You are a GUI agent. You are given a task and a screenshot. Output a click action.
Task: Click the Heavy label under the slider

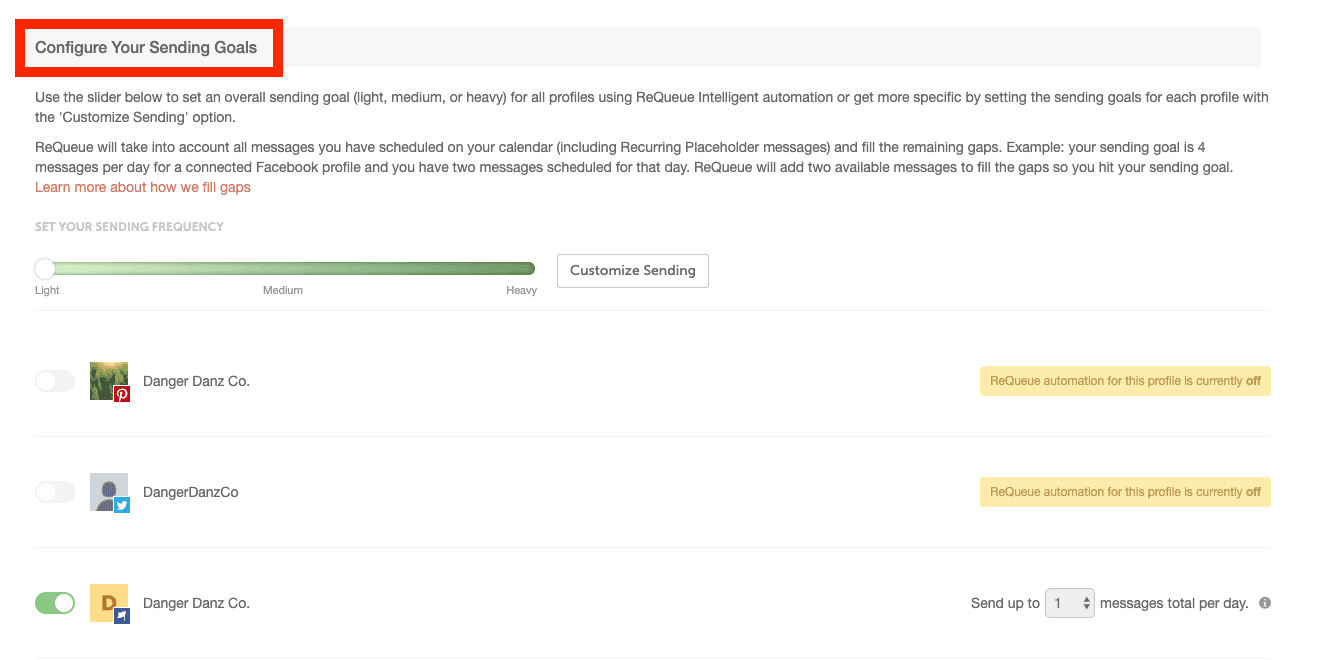[x=521, y=291]
